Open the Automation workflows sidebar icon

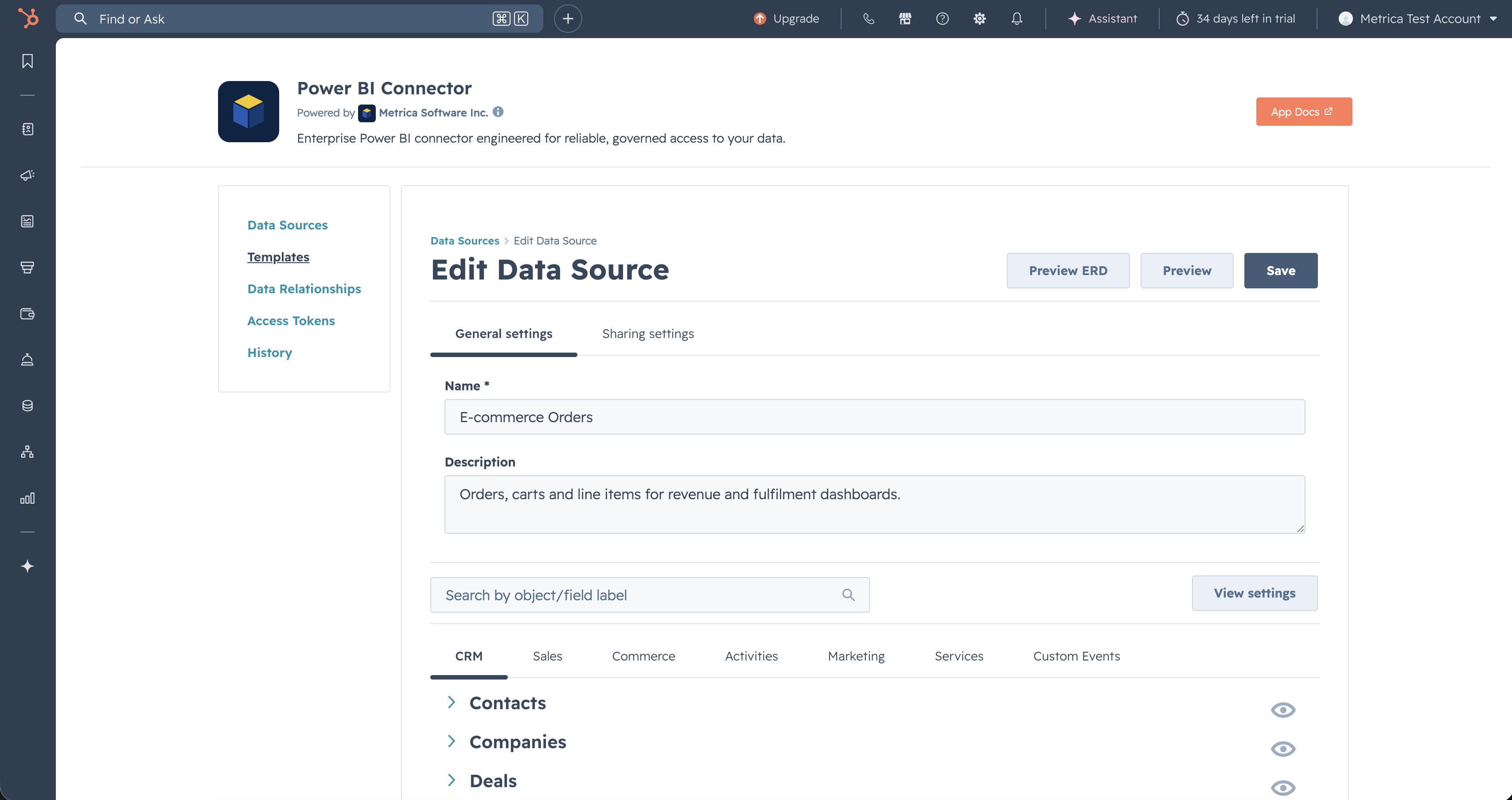click(27, 452)
